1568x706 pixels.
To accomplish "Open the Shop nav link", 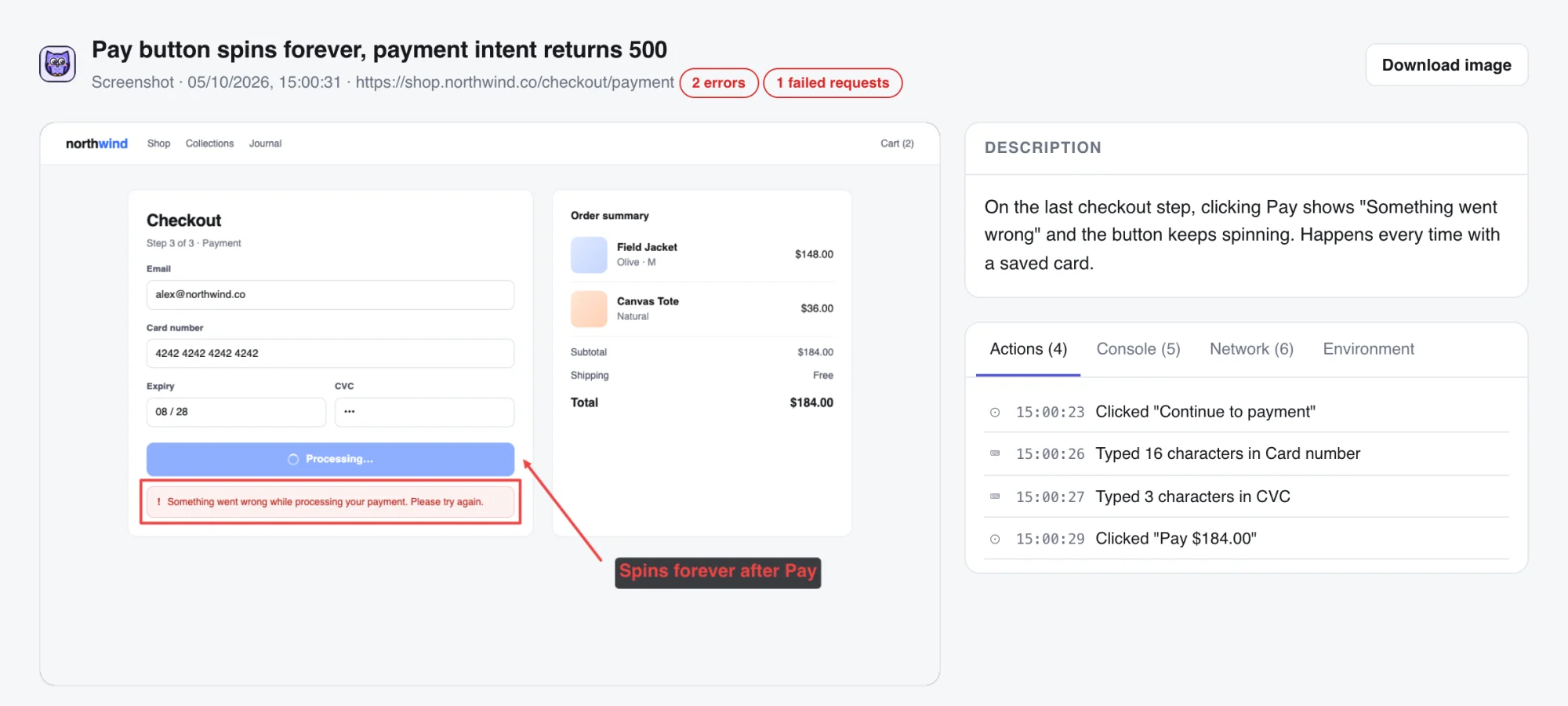I will click(158, 144).
